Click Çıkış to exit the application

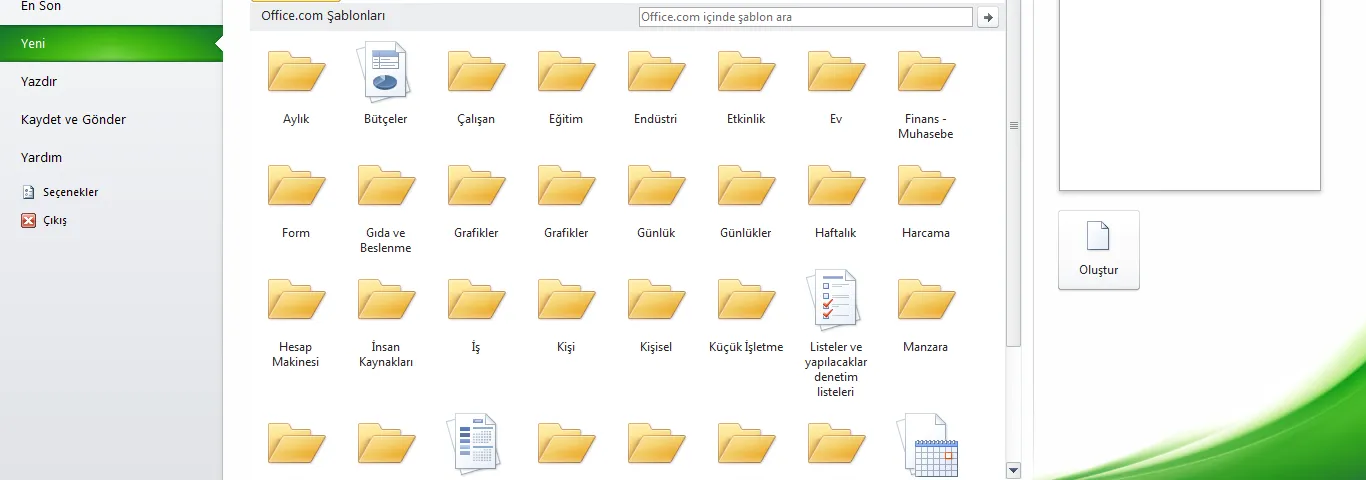[55, 220]
